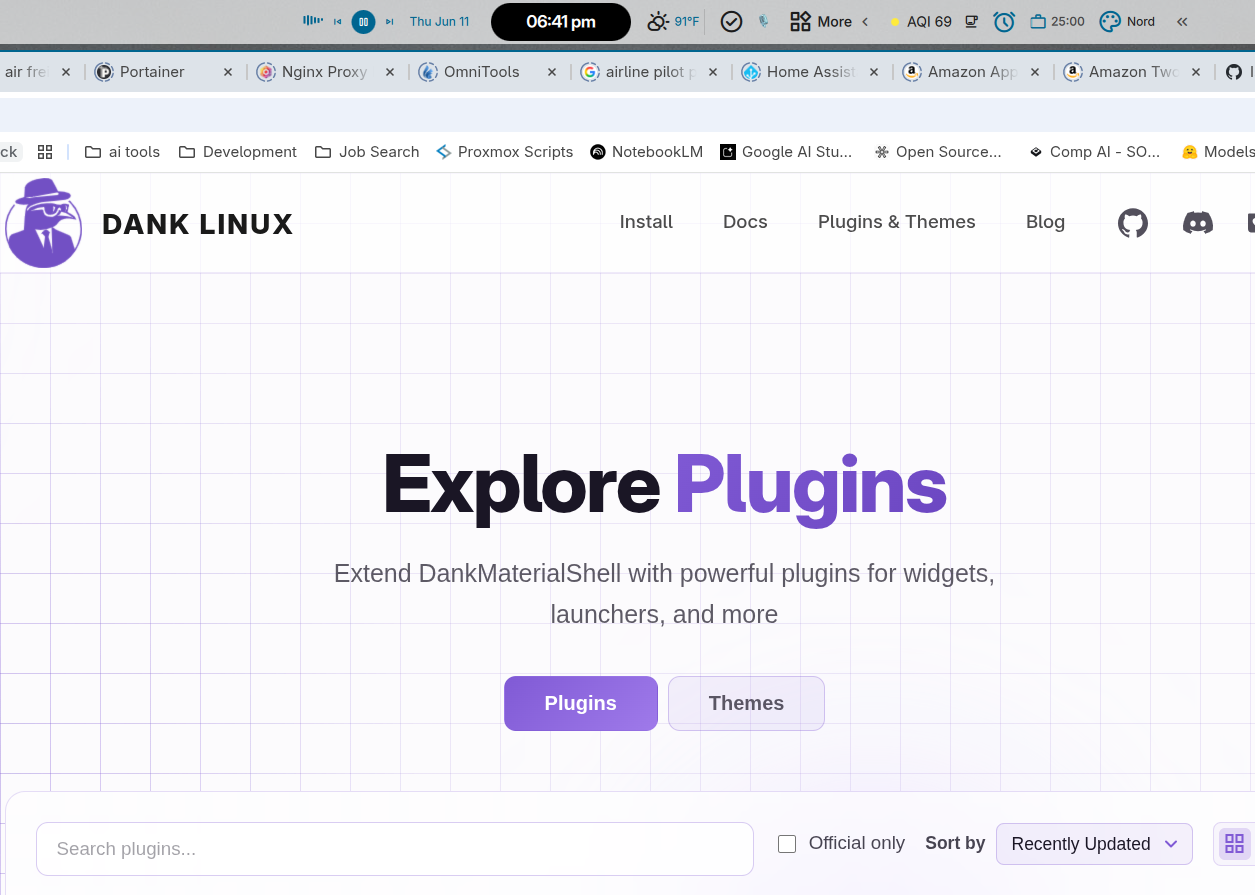Click the 25:00 timer widget

(1057, 21)
